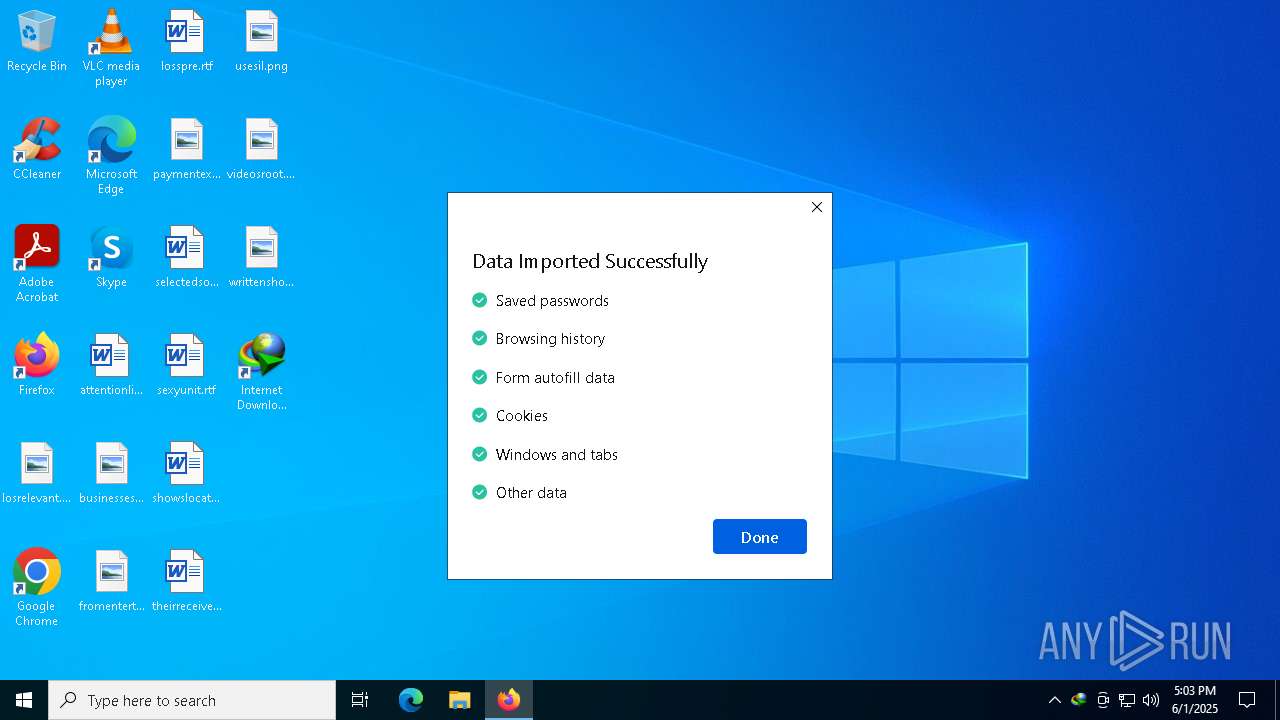
Task: Click the Form autofill data entry
Action: pos(543,377)
